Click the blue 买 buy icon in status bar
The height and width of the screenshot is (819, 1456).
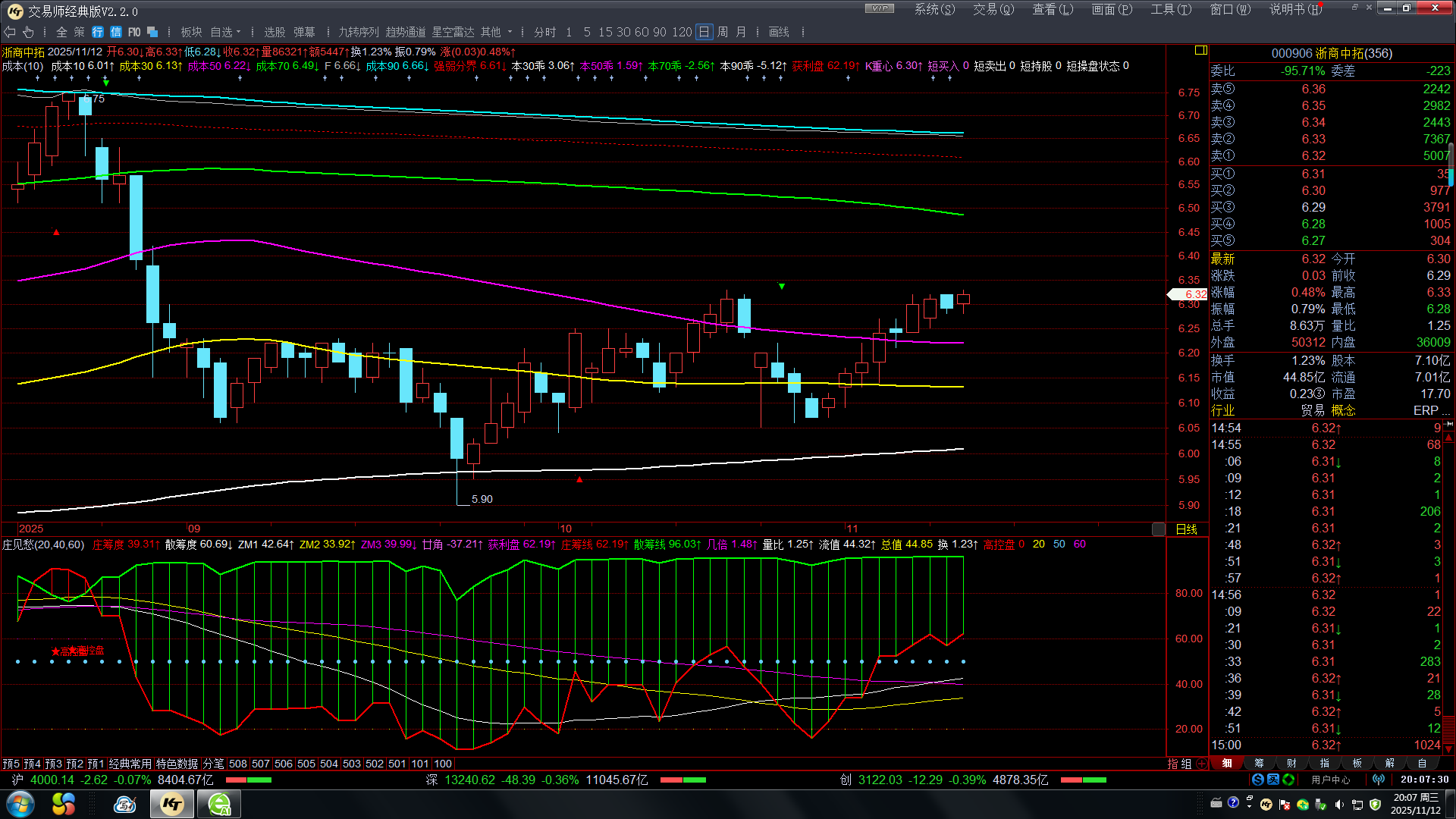point(1273,780)
